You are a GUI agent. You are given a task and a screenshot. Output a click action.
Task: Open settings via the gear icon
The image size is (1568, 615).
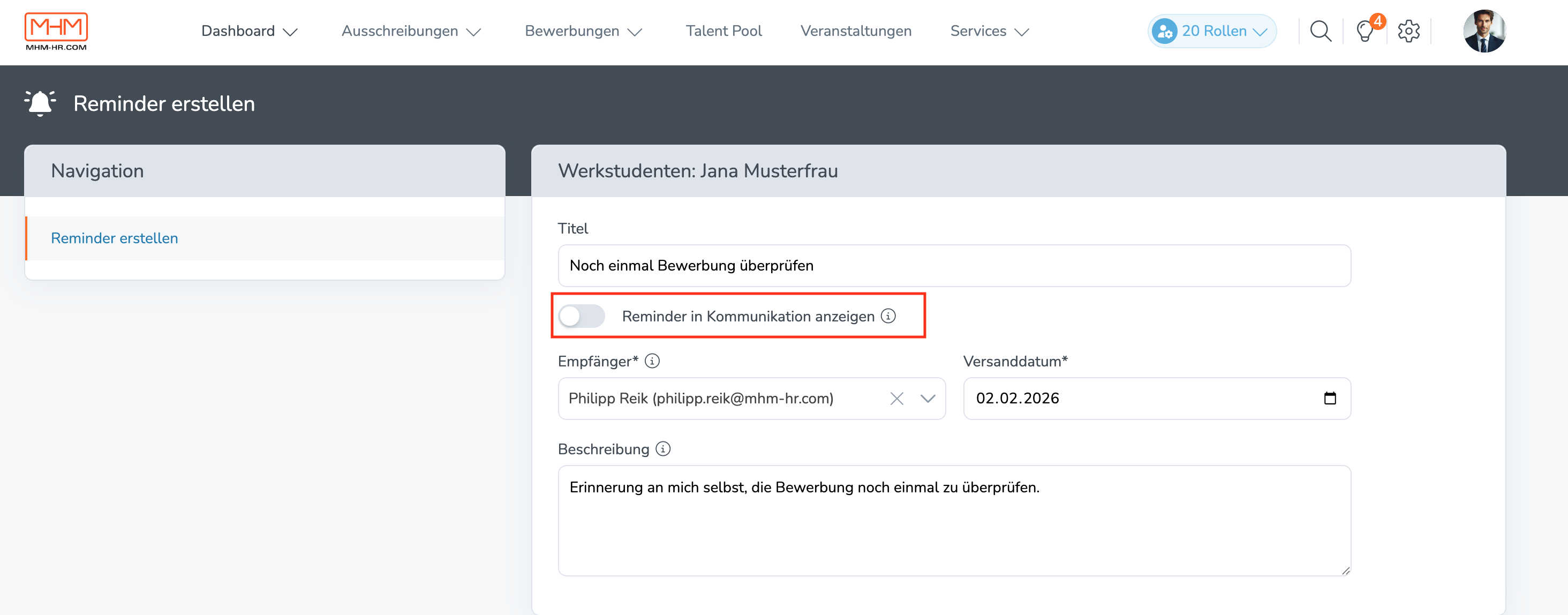pos(1408,31)
